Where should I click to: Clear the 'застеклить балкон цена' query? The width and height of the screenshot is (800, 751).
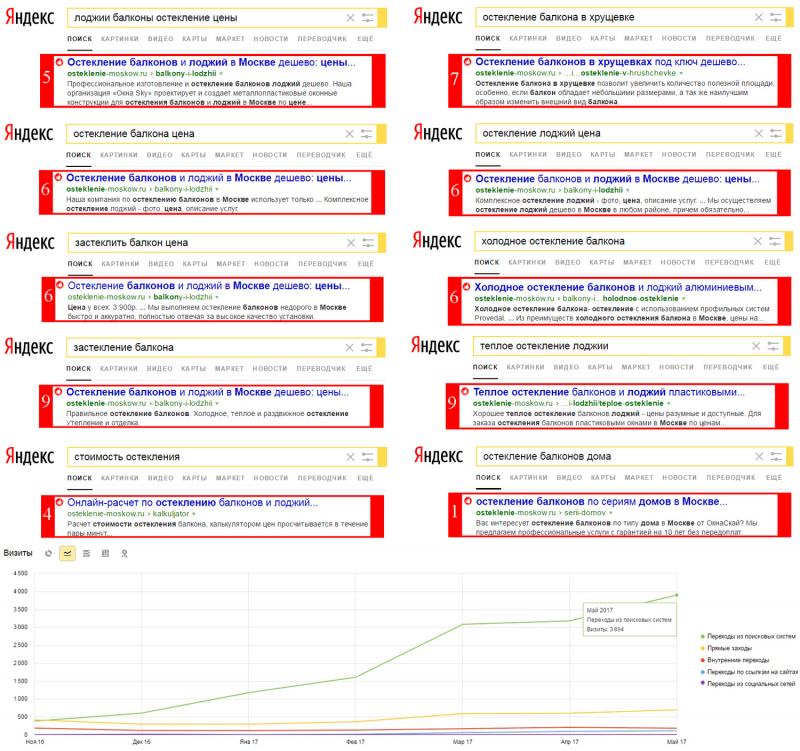[x=351, y=243]
